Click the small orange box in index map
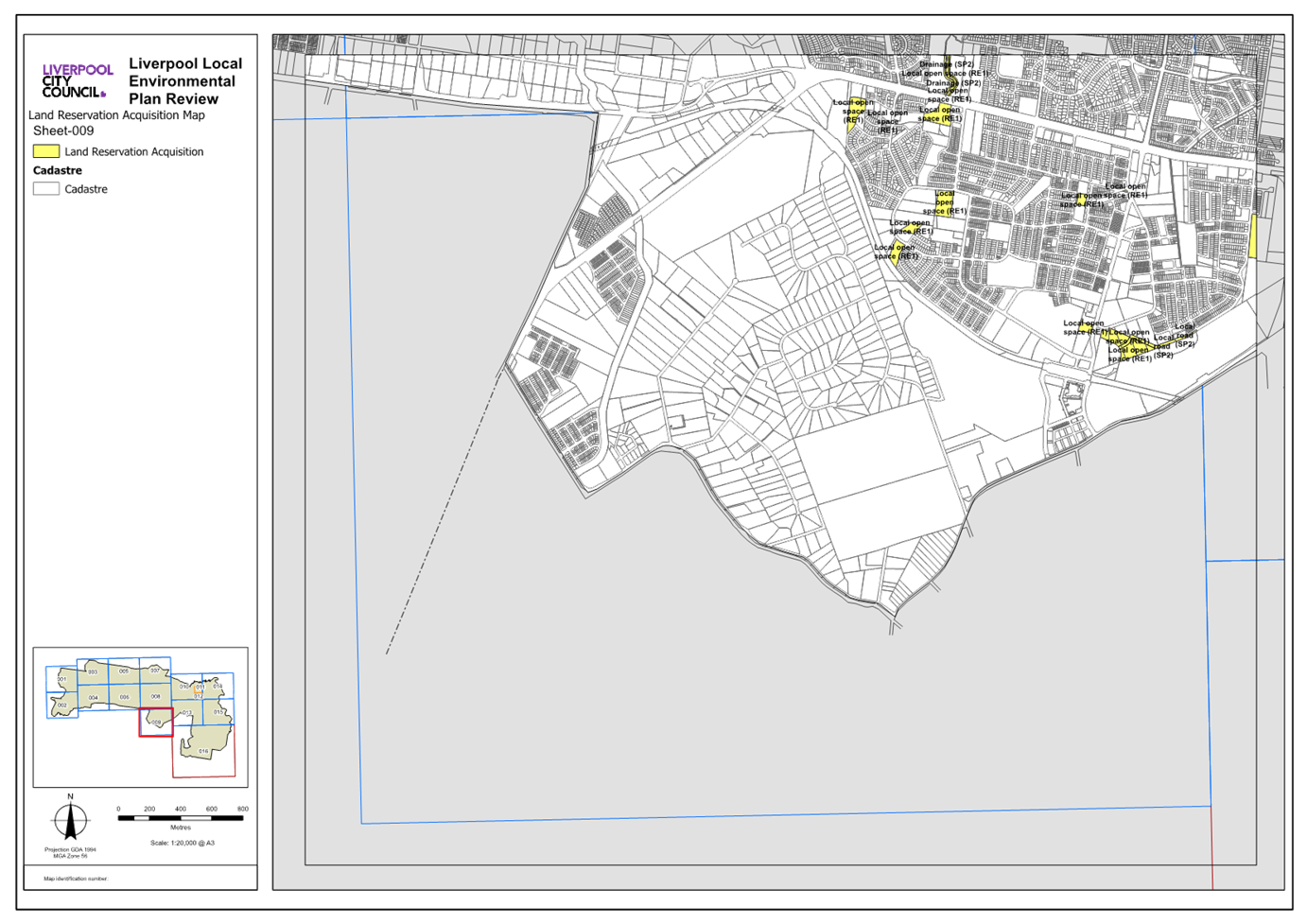This screenshot has width=1307, height=924. 199,689
